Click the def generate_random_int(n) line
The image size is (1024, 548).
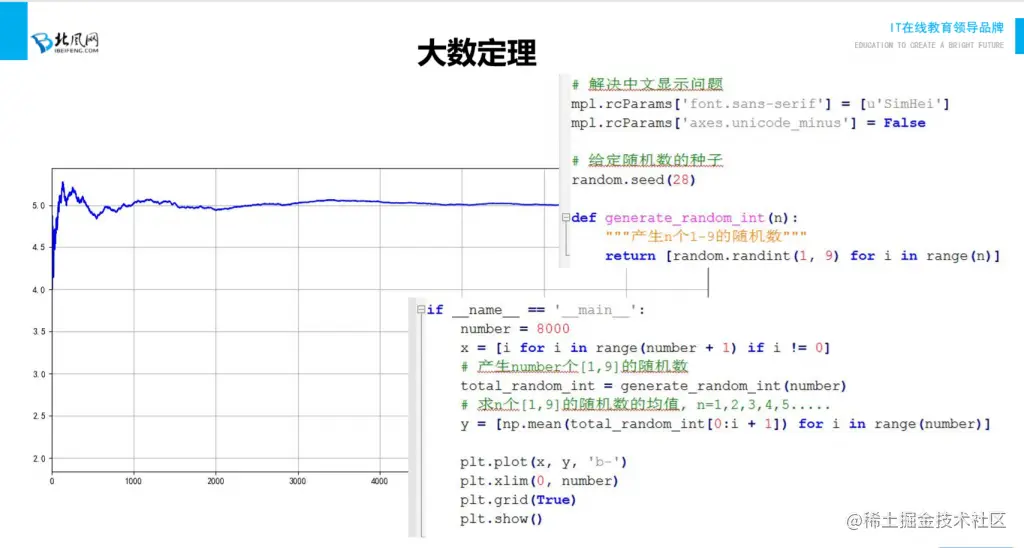click(684, 218)
